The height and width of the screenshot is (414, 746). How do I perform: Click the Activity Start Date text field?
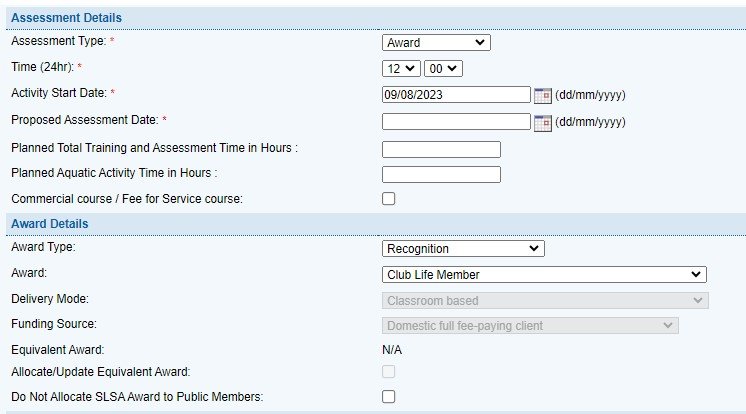456,95
